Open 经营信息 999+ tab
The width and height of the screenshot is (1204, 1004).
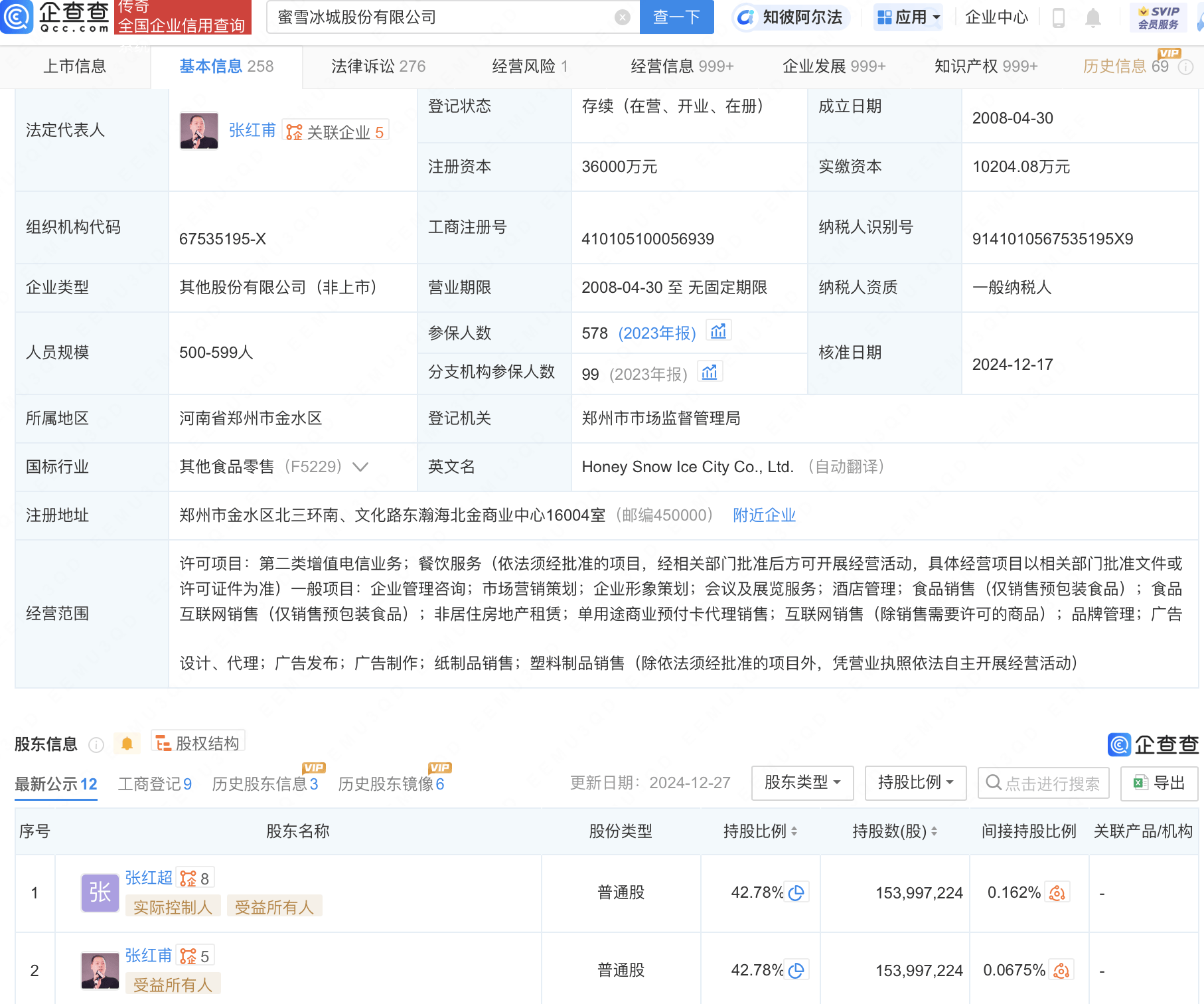[x=682, y=66]
